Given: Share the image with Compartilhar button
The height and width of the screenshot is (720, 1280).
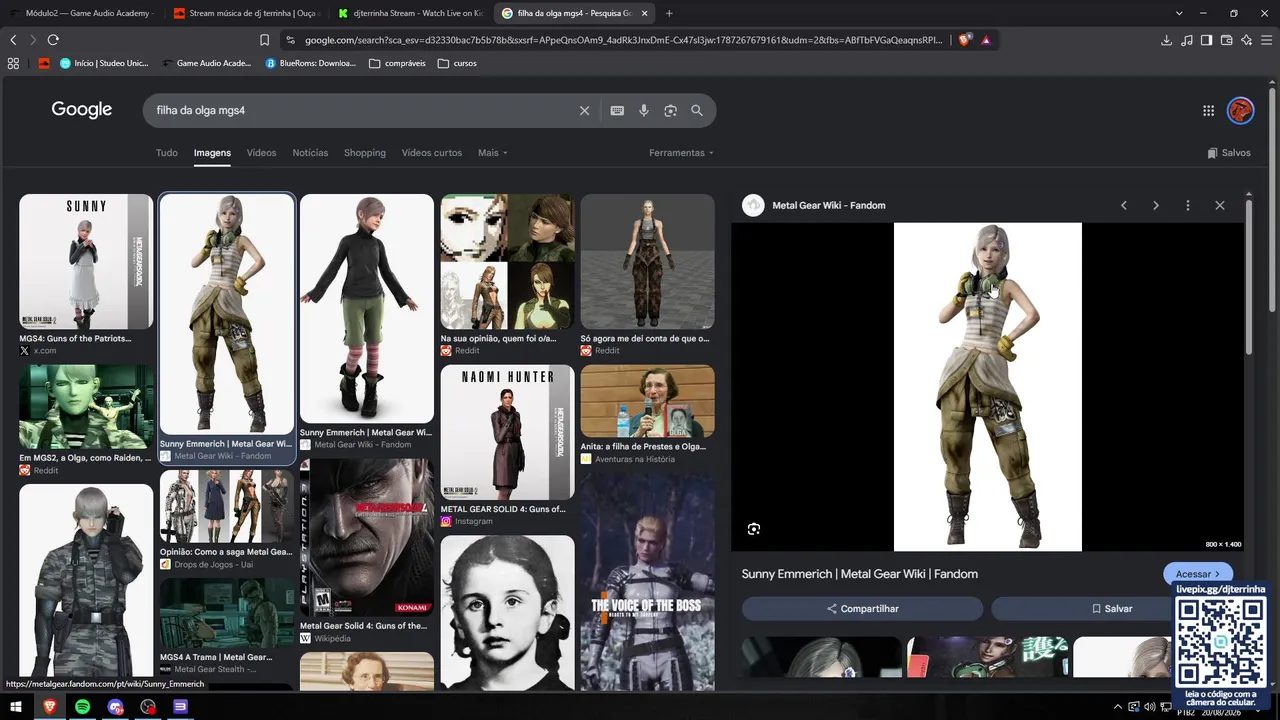Looking at the screenshot, I should [862, 609].
